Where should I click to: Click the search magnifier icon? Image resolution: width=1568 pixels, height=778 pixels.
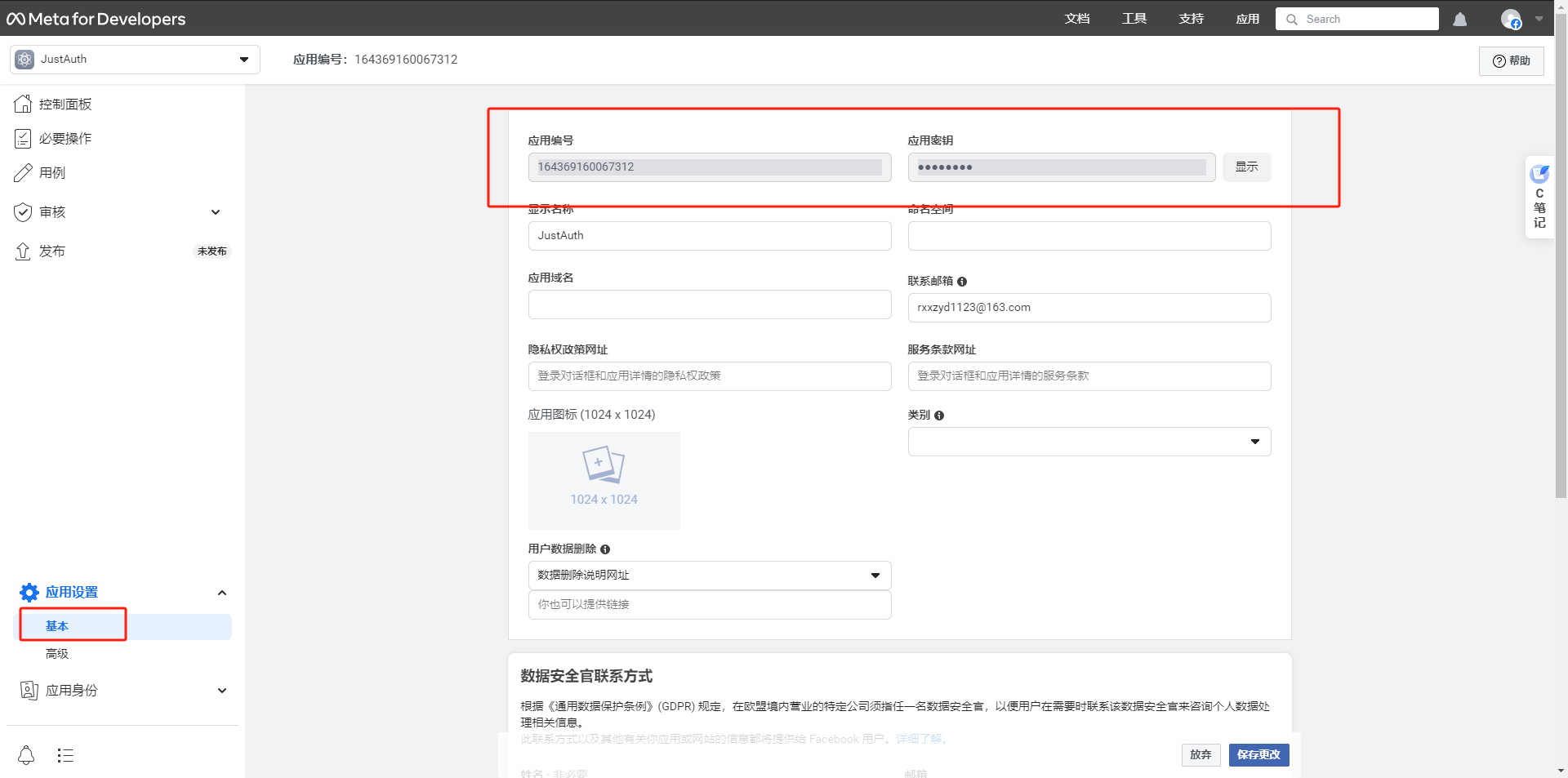tap(1292, 19)
